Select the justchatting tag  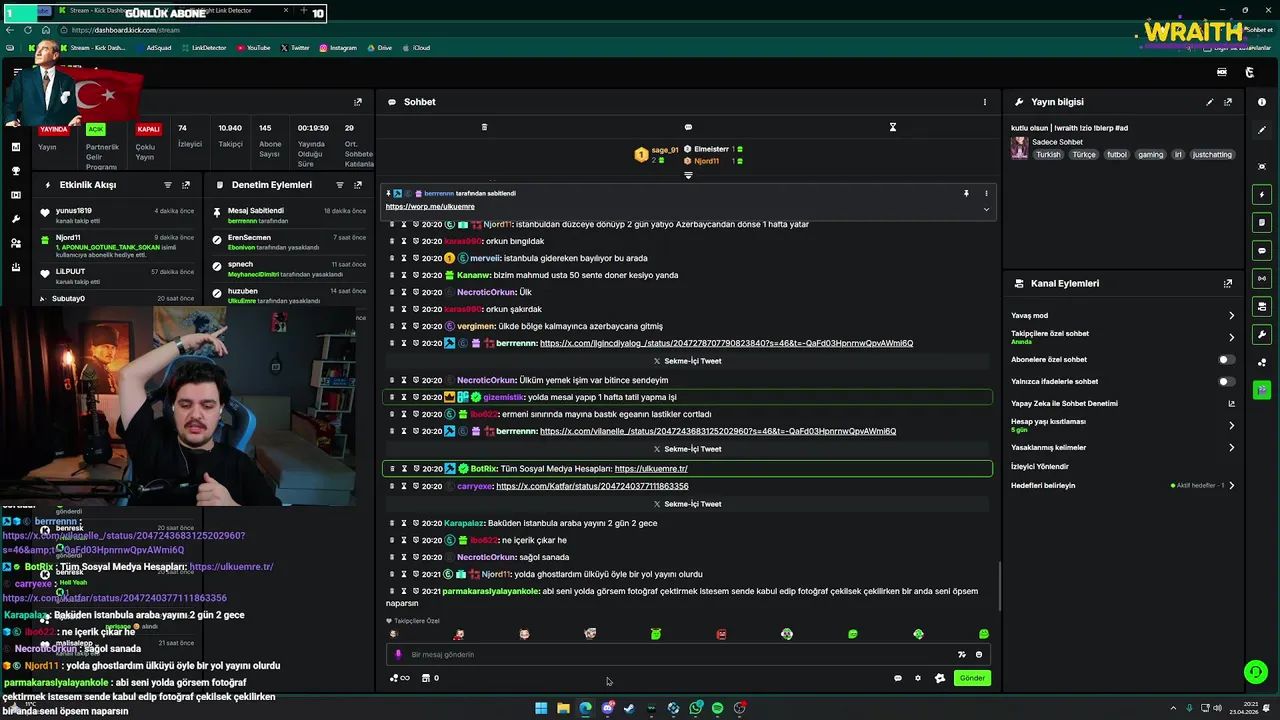click(x=1212, y=155)
